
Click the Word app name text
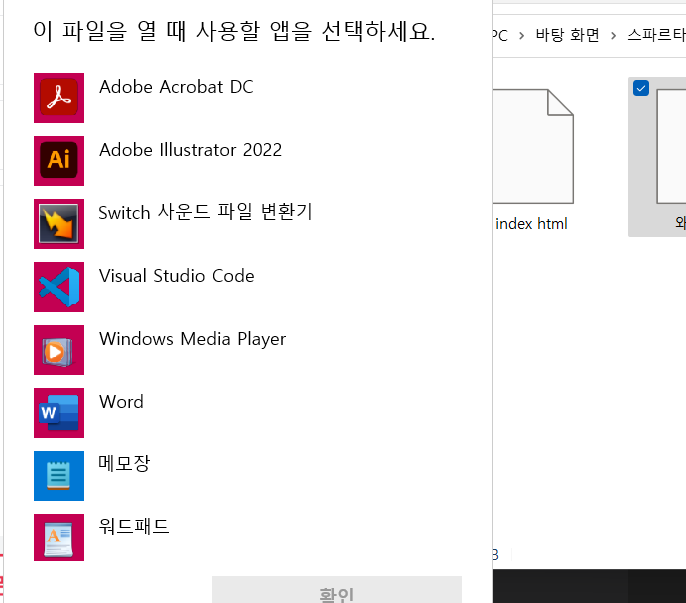point(121,402)
